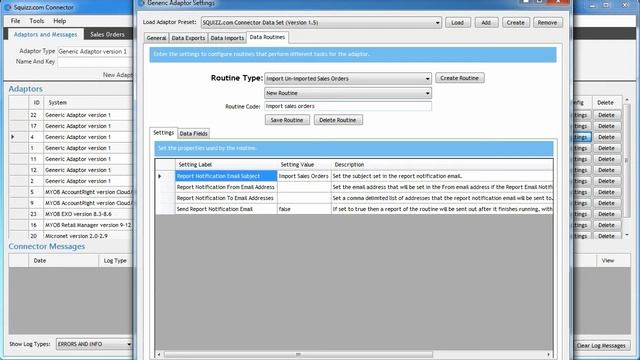Select the General tab
The height and width of the screenshot is (360, 640).
(156, 38)
